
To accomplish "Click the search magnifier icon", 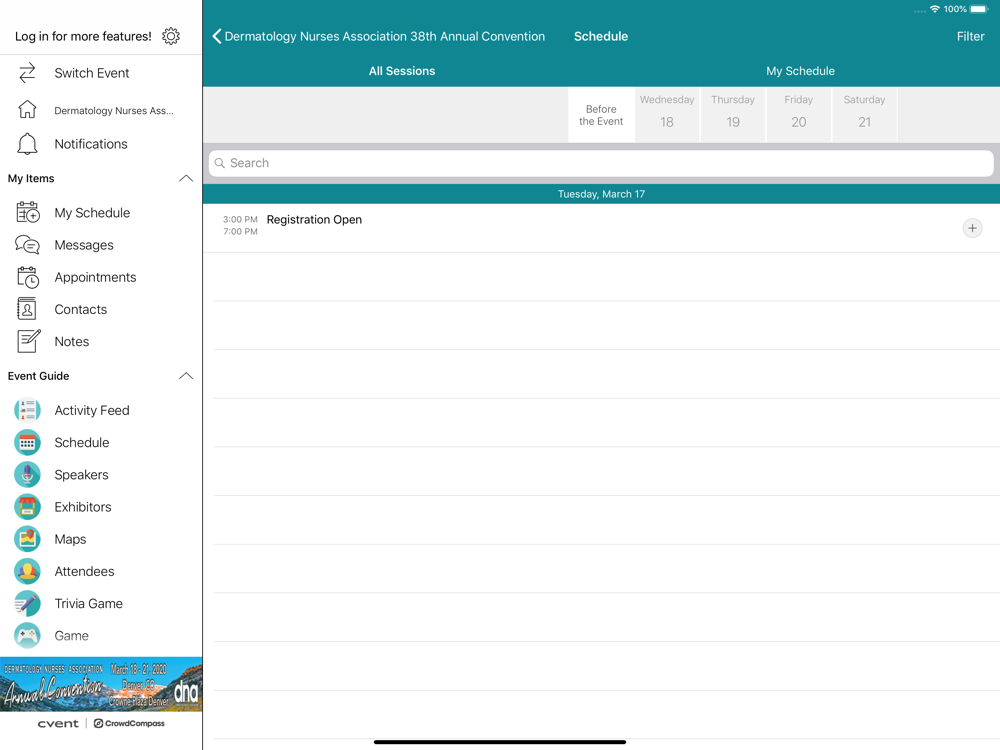I will click(x=220, y=163).
